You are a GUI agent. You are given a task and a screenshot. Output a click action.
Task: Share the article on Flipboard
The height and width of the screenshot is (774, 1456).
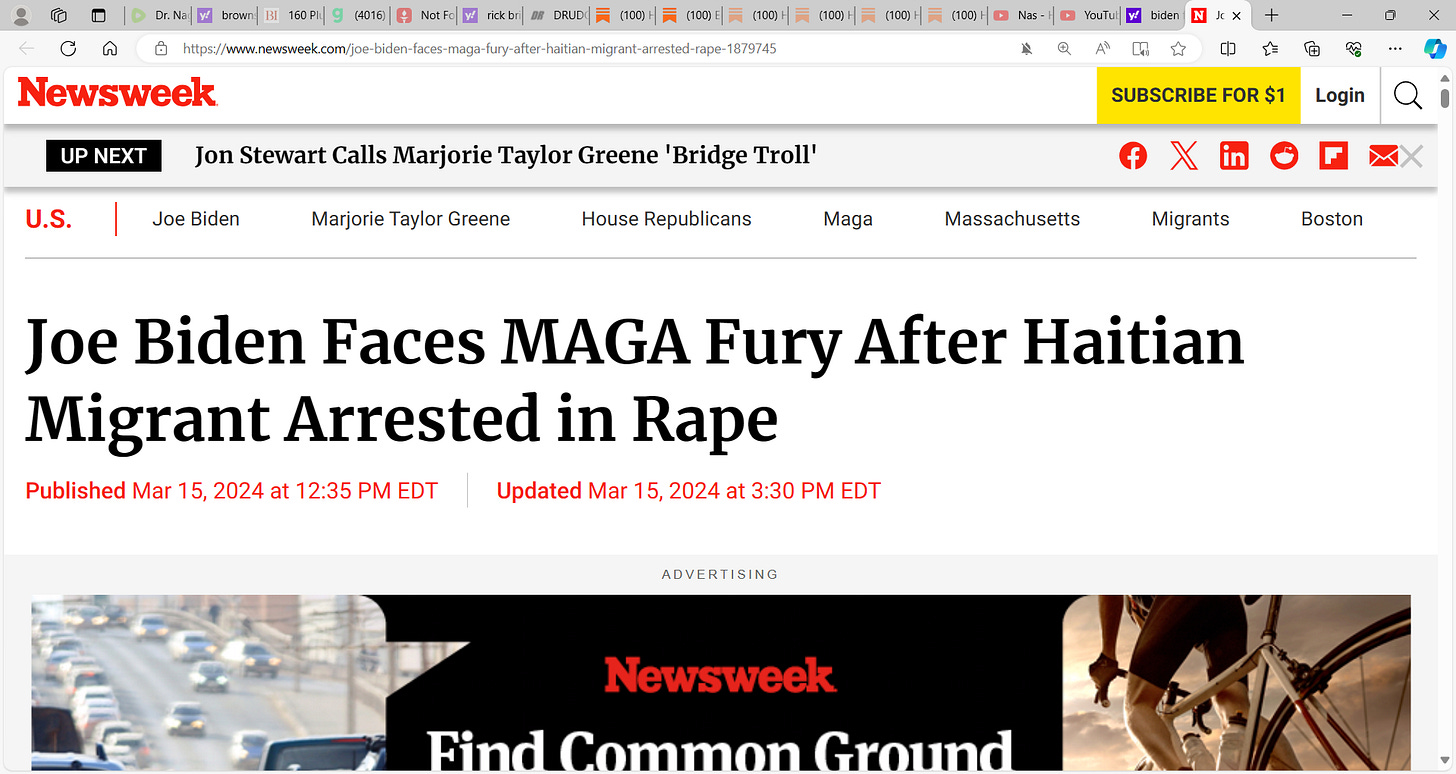coord(1334,156)
